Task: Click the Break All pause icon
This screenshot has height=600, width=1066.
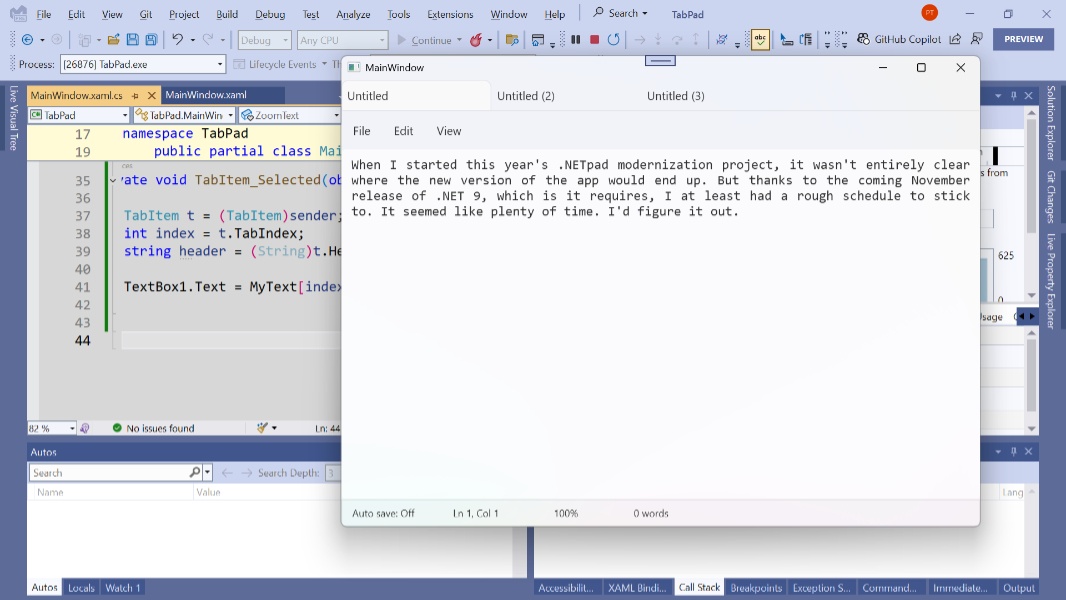Action: pos(576,41)
